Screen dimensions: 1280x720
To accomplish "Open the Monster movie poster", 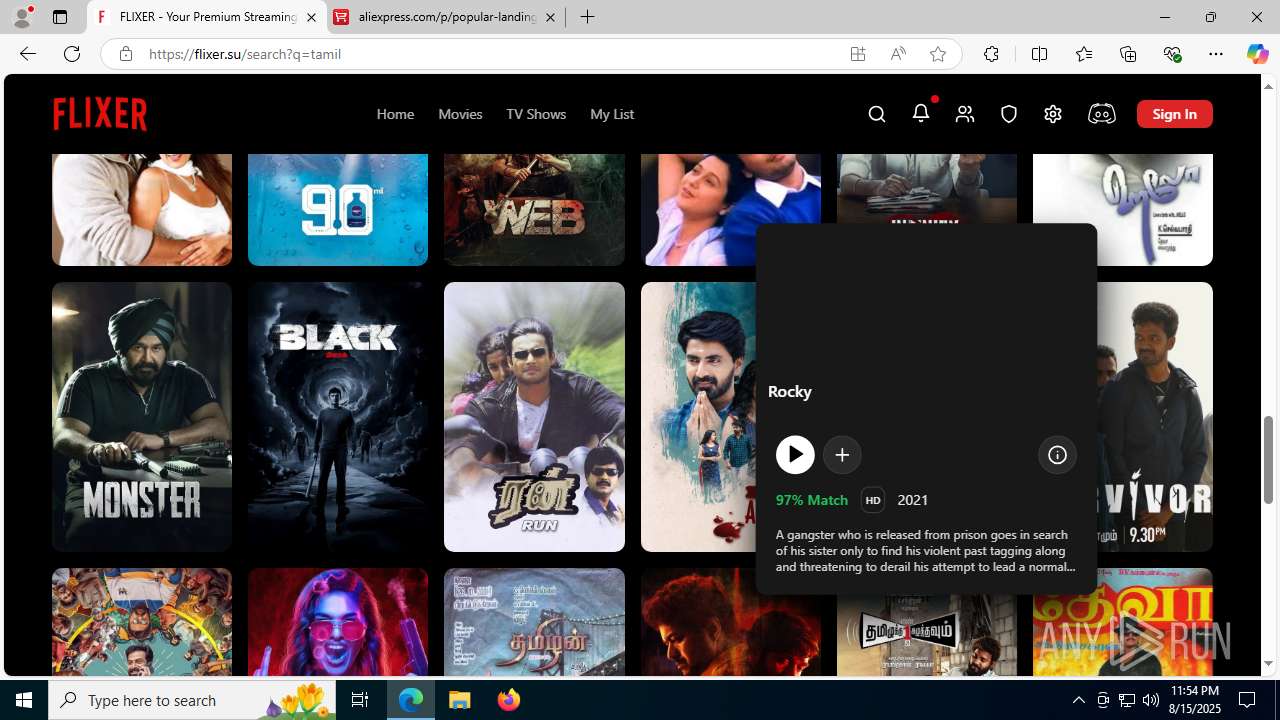I will pyautogui.click(x=142, y=417).
